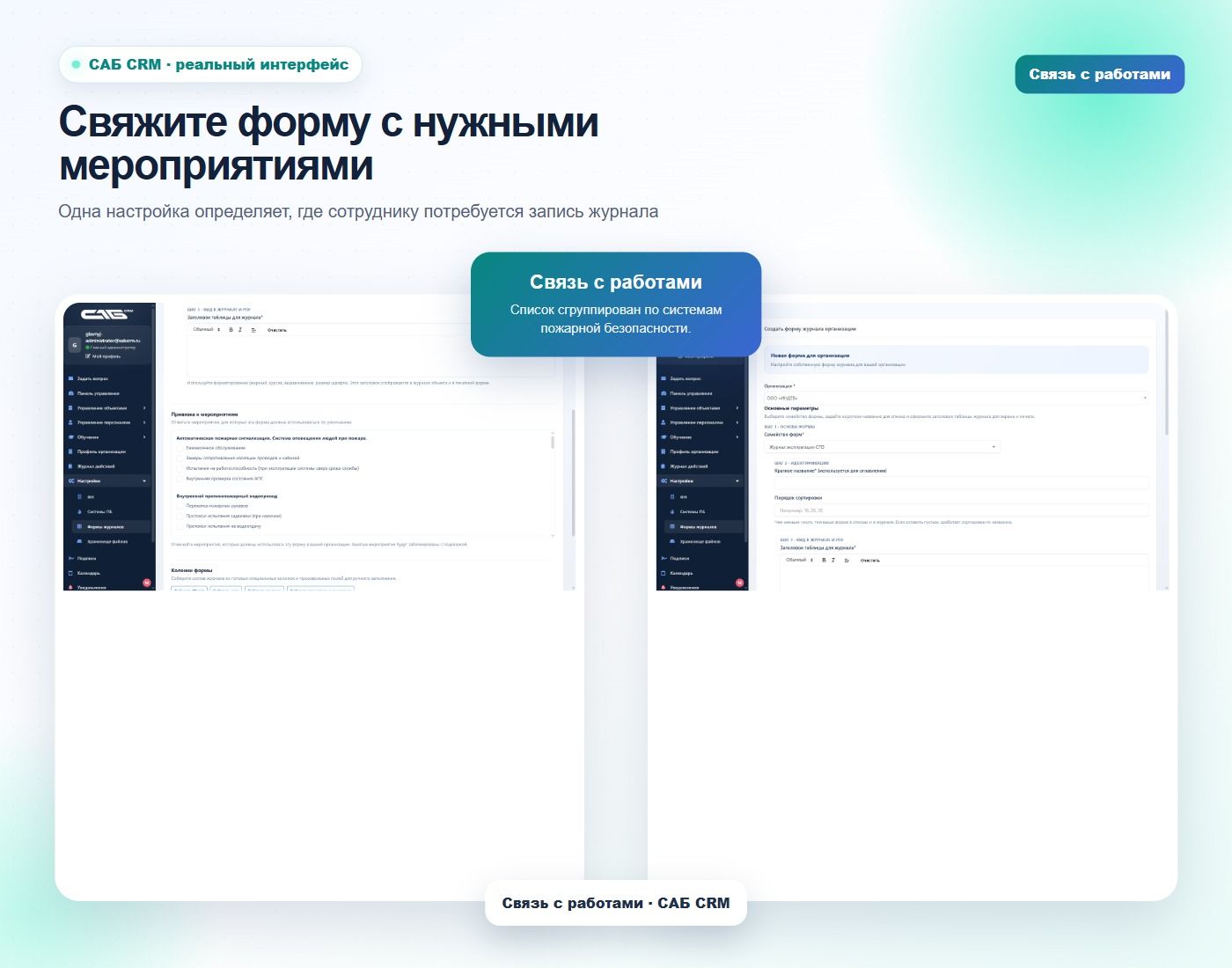Click top-right Связь с работами pill
The image size is (1232, 968).
point(1100,75)
